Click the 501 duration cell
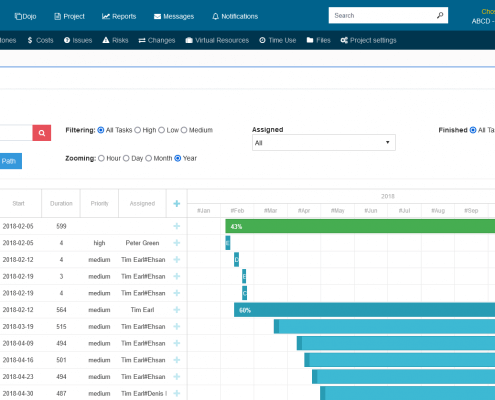The image size is (495, 400). click(x=61, y=360)
